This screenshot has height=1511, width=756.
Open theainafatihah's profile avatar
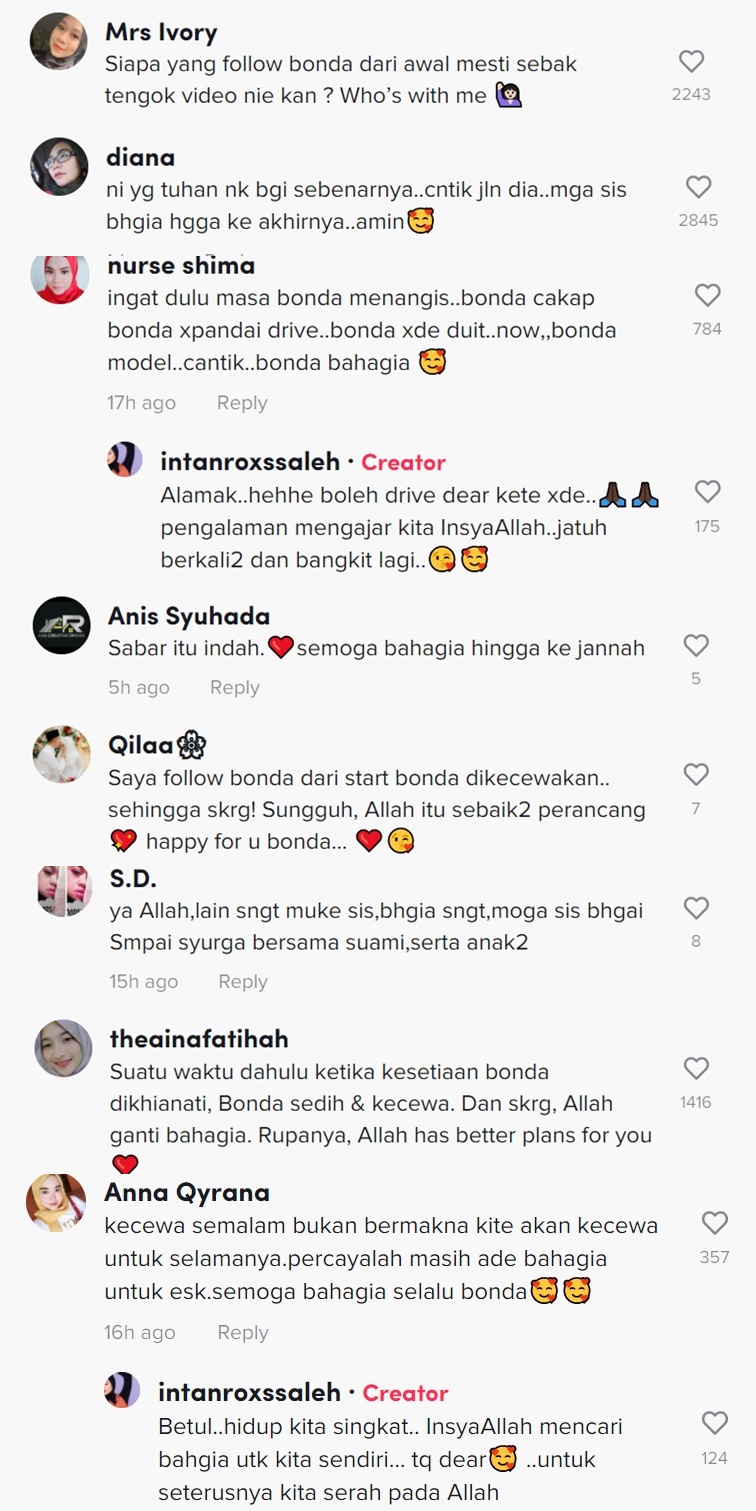[x=63, y=1048]
